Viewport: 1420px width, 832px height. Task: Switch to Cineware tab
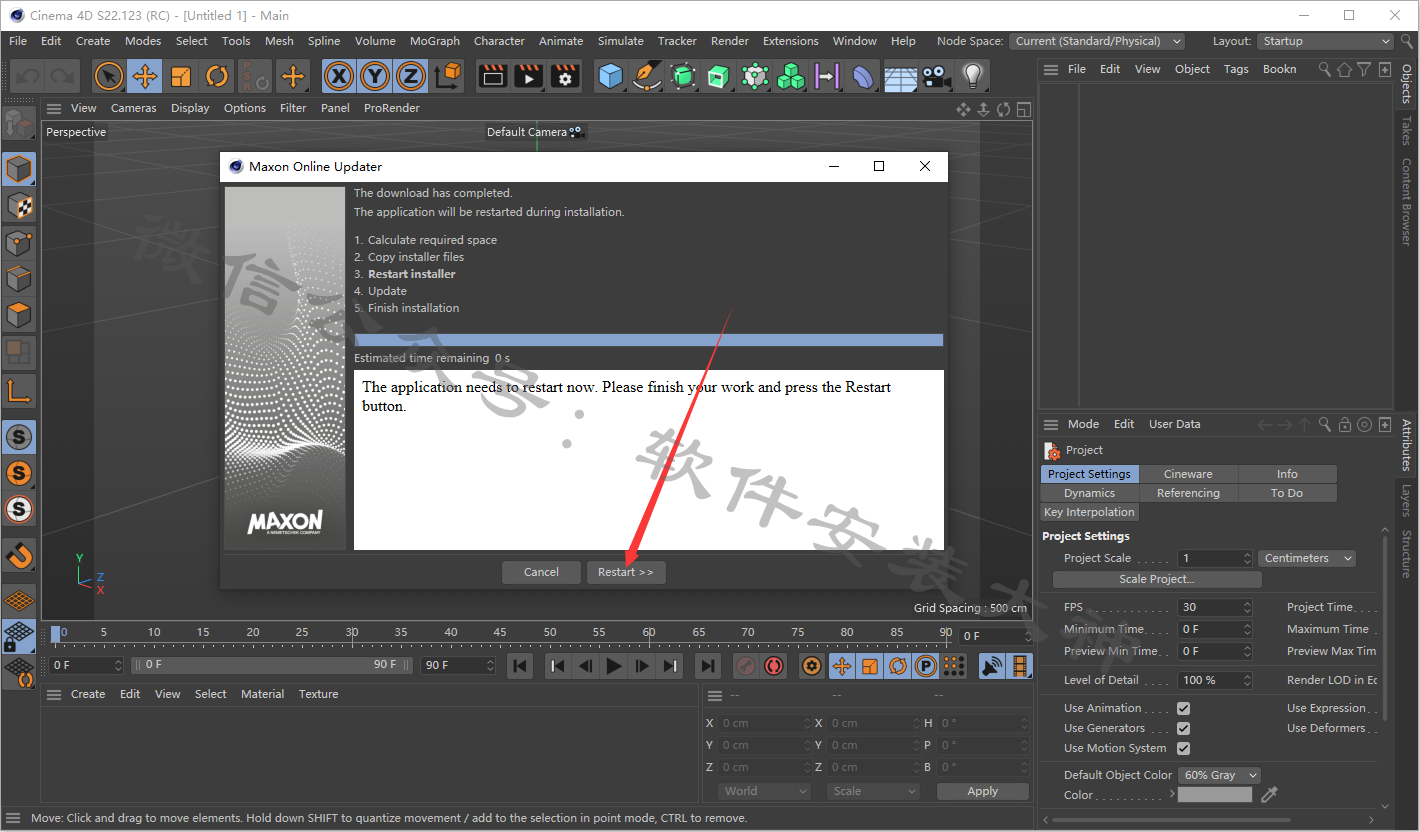(1188, 474)
